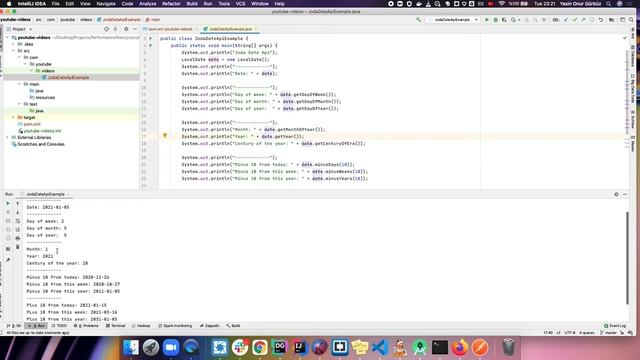Collapse the youtube-videos project root

pos(7,38)
